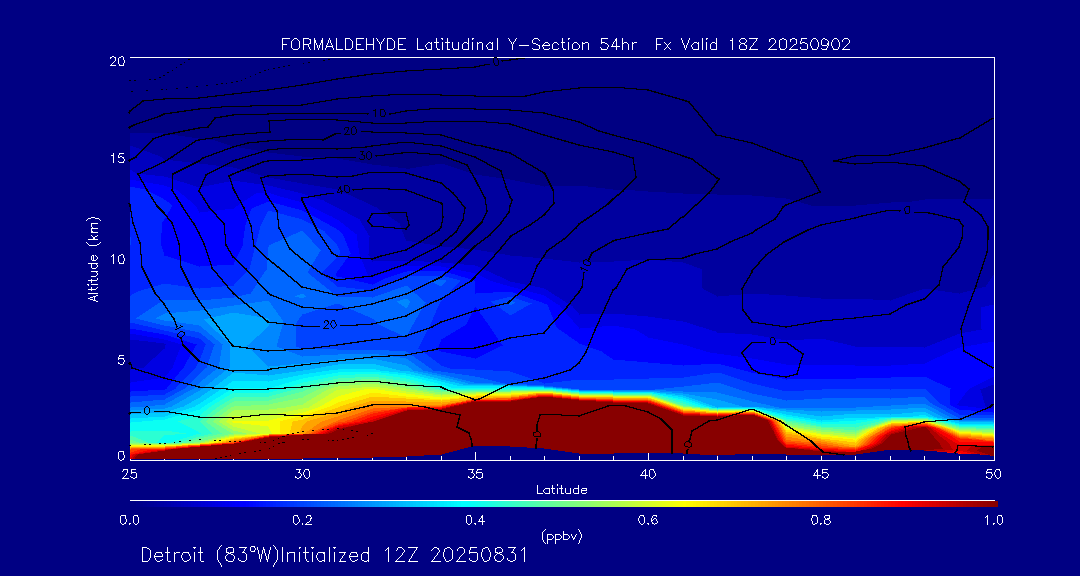The height and width of the screenshot is (576, 1080).
Task: Click the '40' wind contour label
Action: click(344, 189)
